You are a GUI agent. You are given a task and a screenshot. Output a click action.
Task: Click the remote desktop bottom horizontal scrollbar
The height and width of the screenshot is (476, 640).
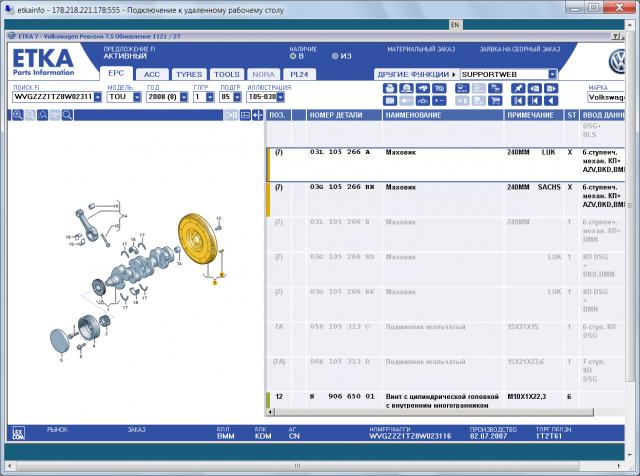click(x=298, y=466)
